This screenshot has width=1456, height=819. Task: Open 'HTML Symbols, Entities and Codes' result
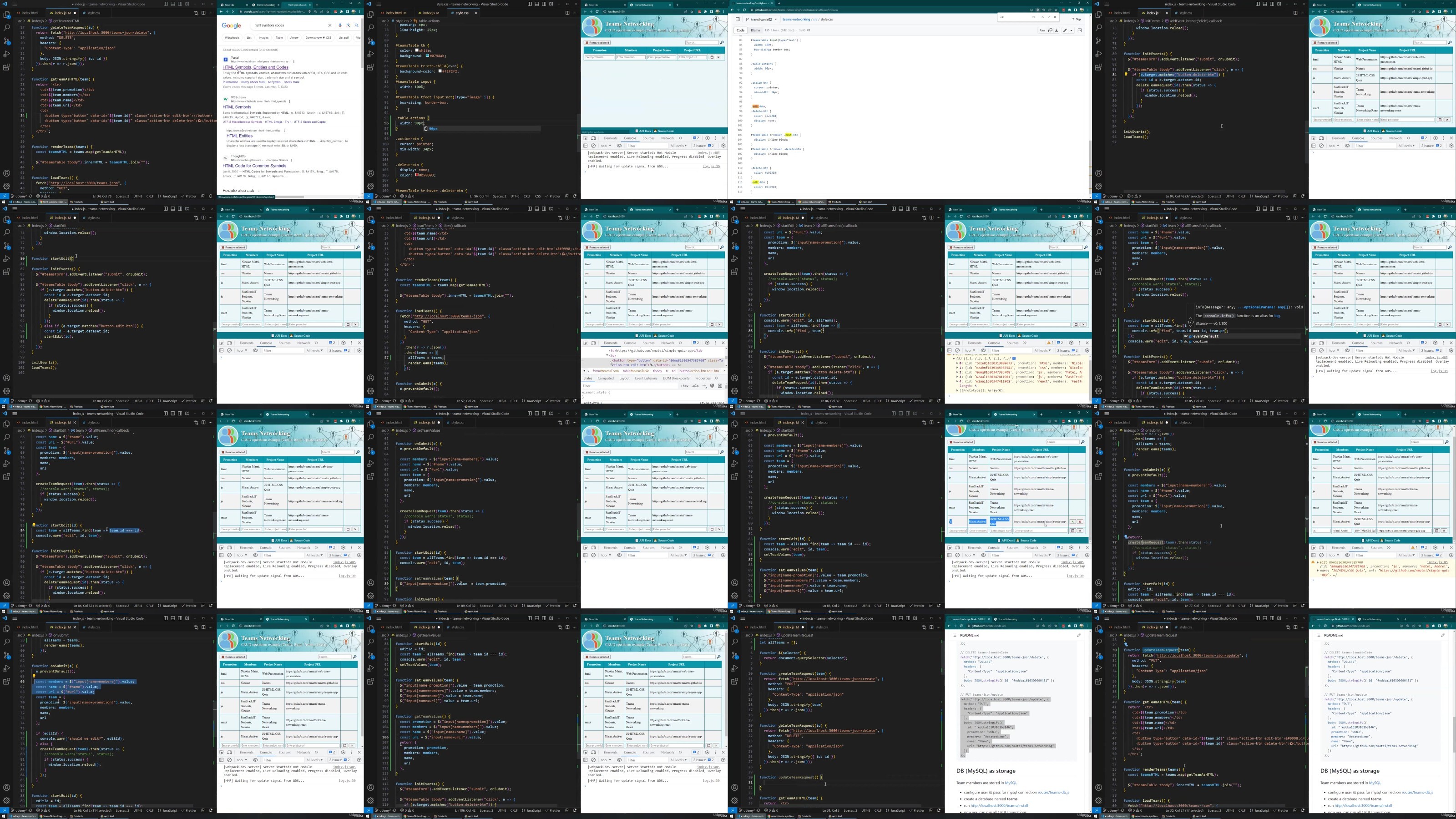tap(255, 67)
